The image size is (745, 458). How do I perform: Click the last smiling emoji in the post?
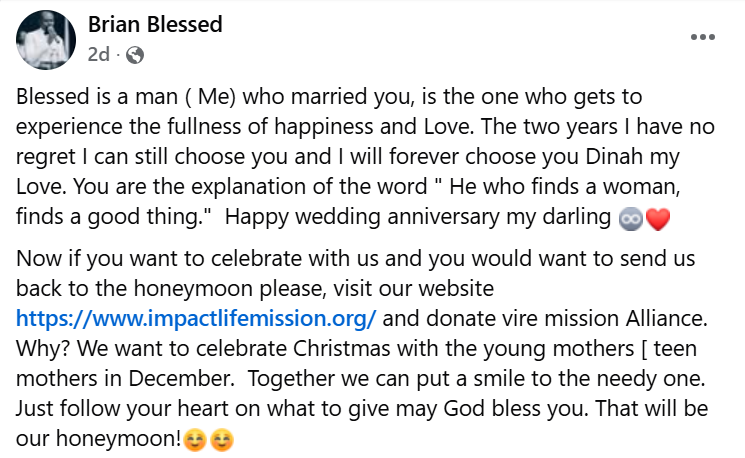point(221,439)
